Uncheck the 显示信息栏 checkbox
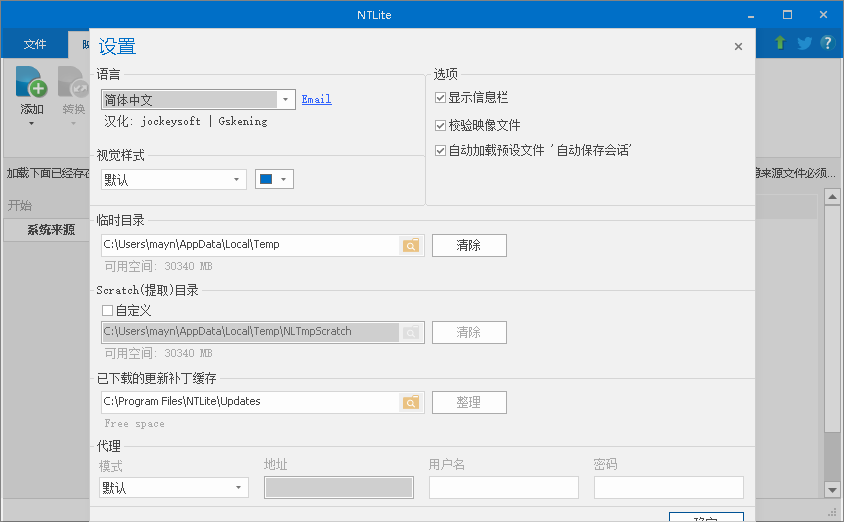This screenshot has width=844, height=522. [x=441, y=98]
